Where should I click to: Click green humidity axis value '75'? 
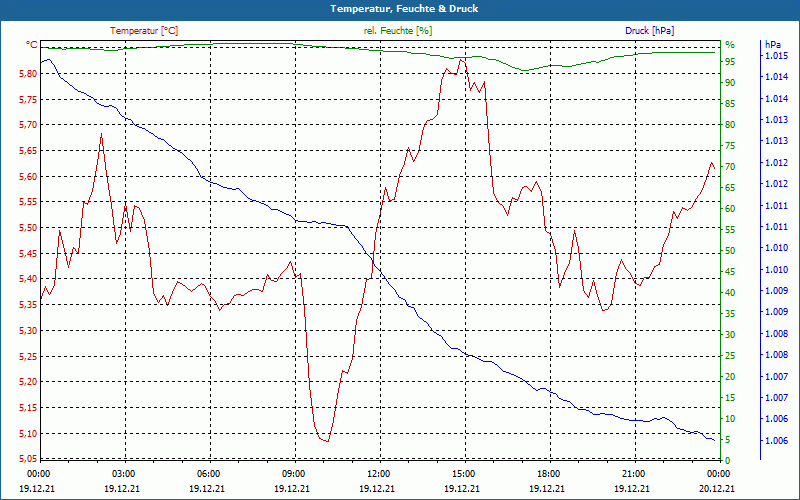(x=730, y=146)
